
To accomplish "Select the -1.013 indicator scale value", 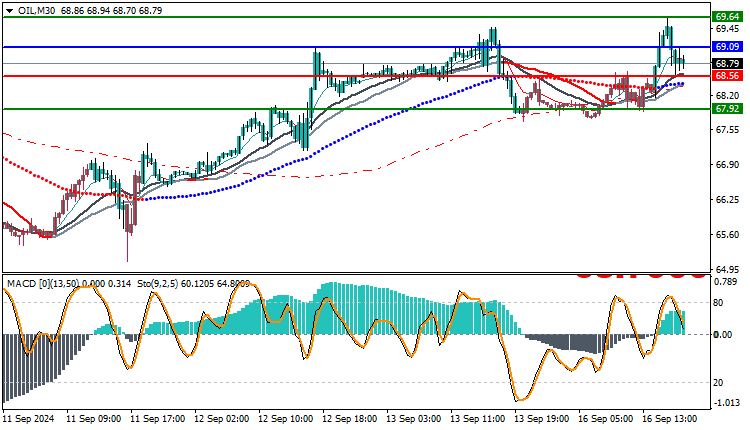I will click(x=727, y=403).
